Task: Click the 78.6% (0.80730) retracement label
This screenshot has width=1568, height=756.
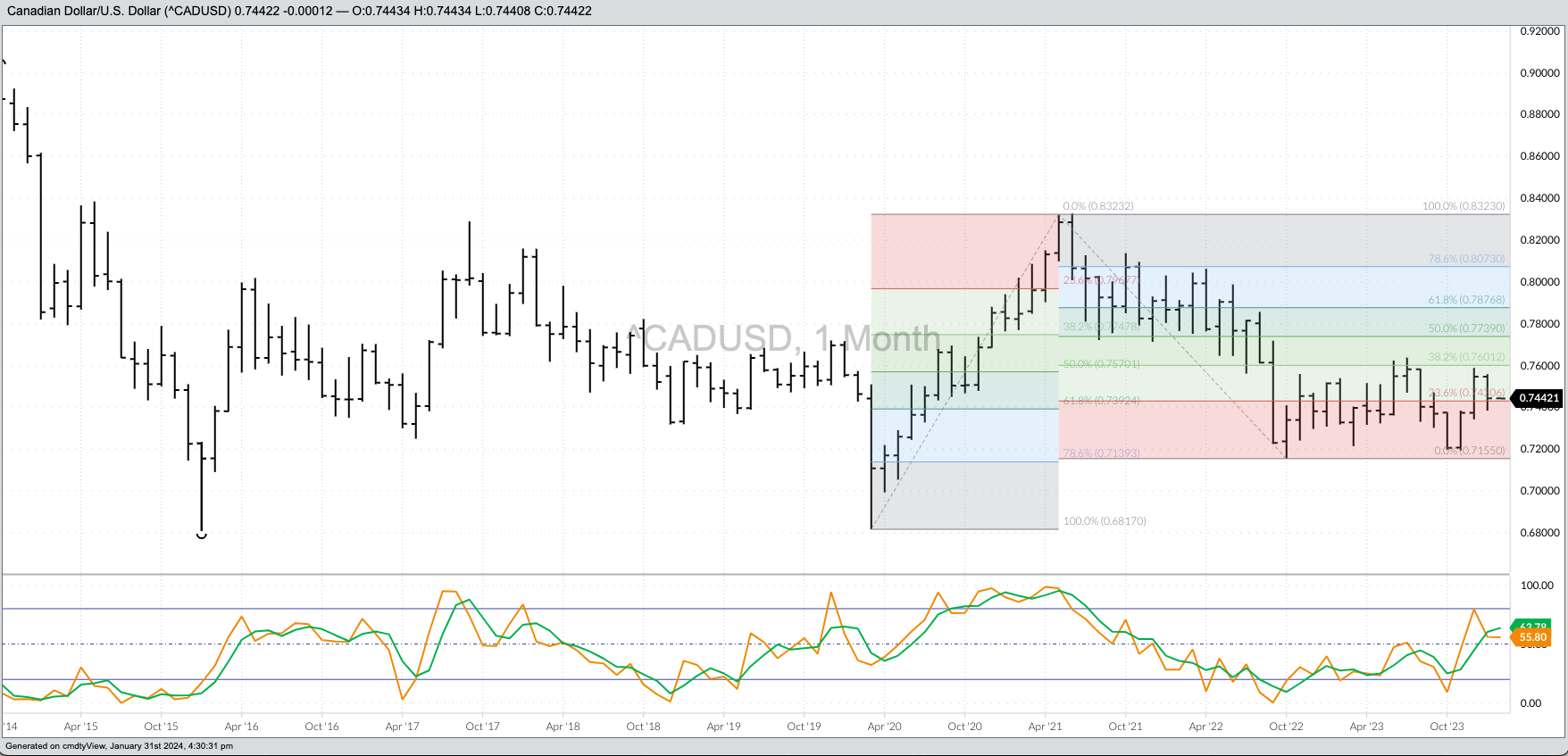Action: tap(1466, 259)
